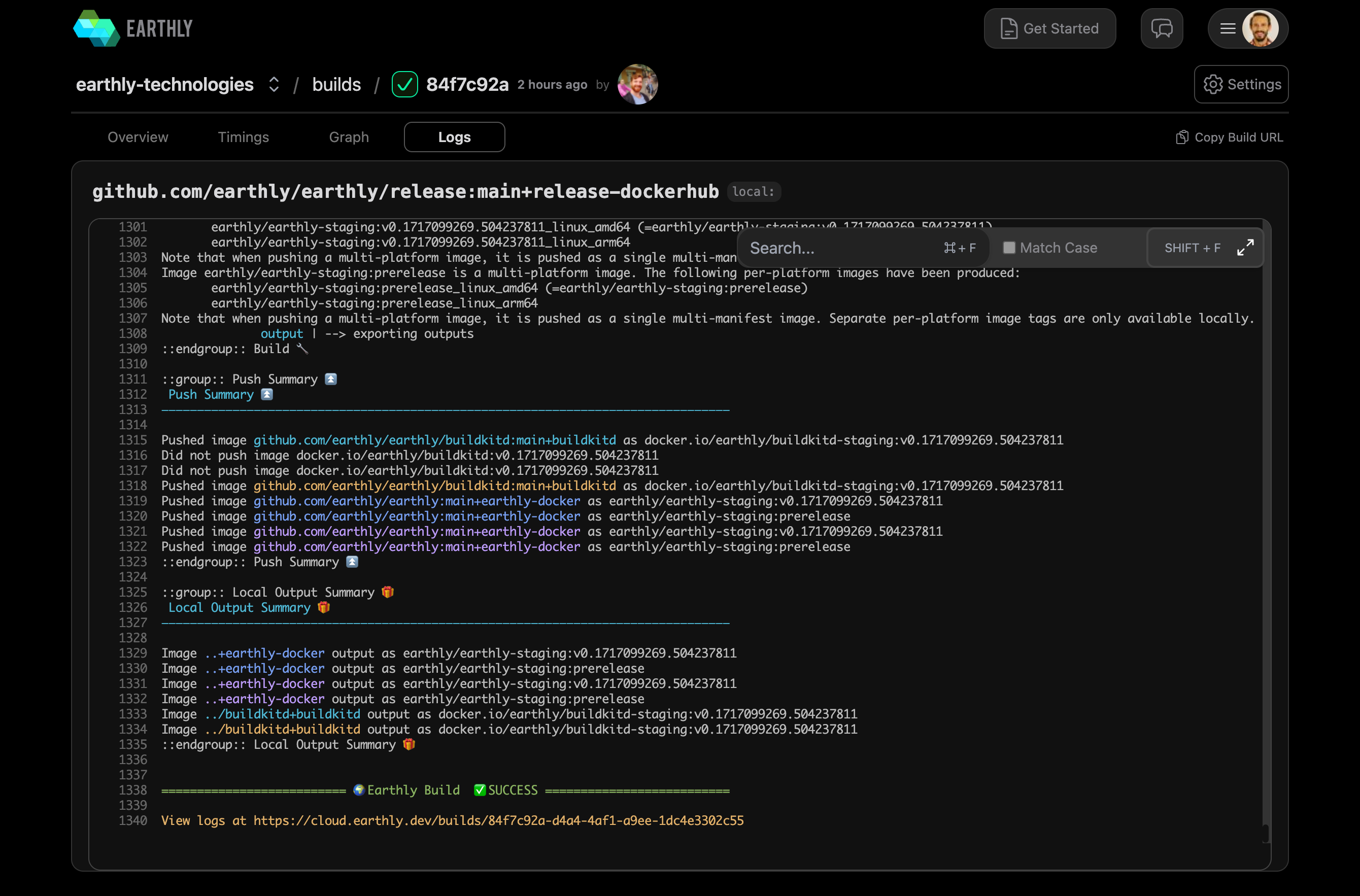Click the Copy Build URL icon
This screenshot has width=1360, height=896.
pos(1182,137)
